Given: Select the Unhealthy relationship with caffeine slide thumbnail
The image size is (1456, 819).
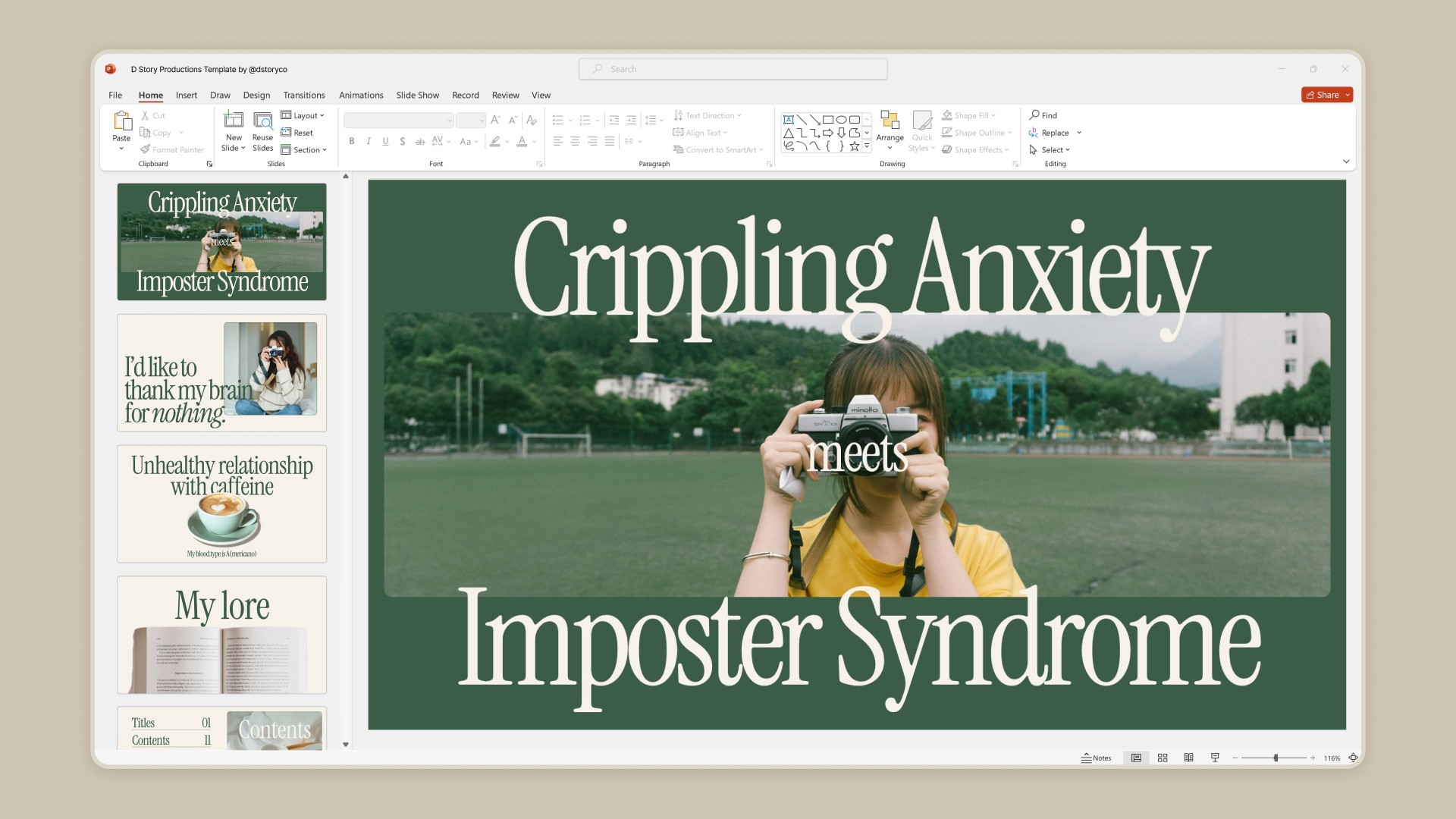Looking at the screenshot, I should 221,504.
